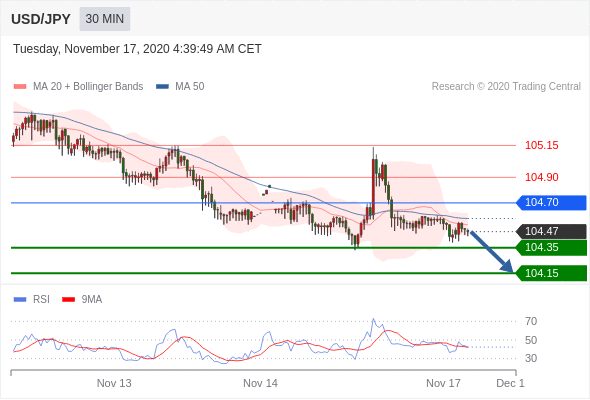Click the green 104.35 support tag
This screenshot has width=590, height=400.
pos(551,248)
